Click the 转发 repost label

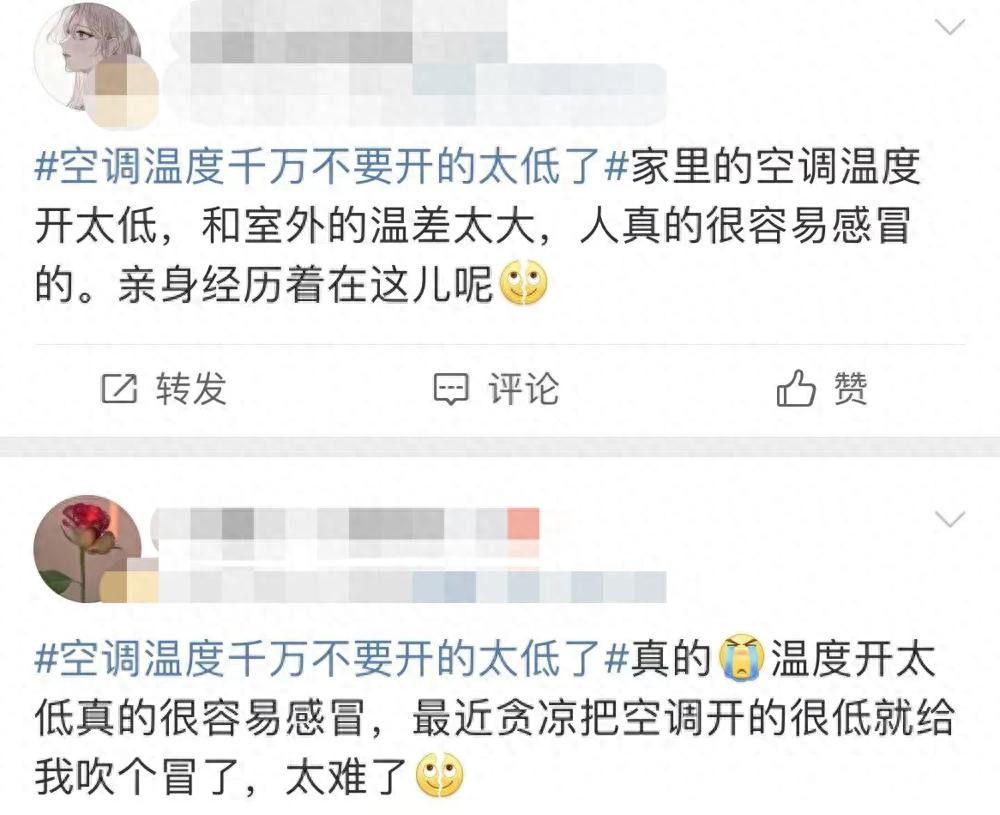tap(191, 388)
